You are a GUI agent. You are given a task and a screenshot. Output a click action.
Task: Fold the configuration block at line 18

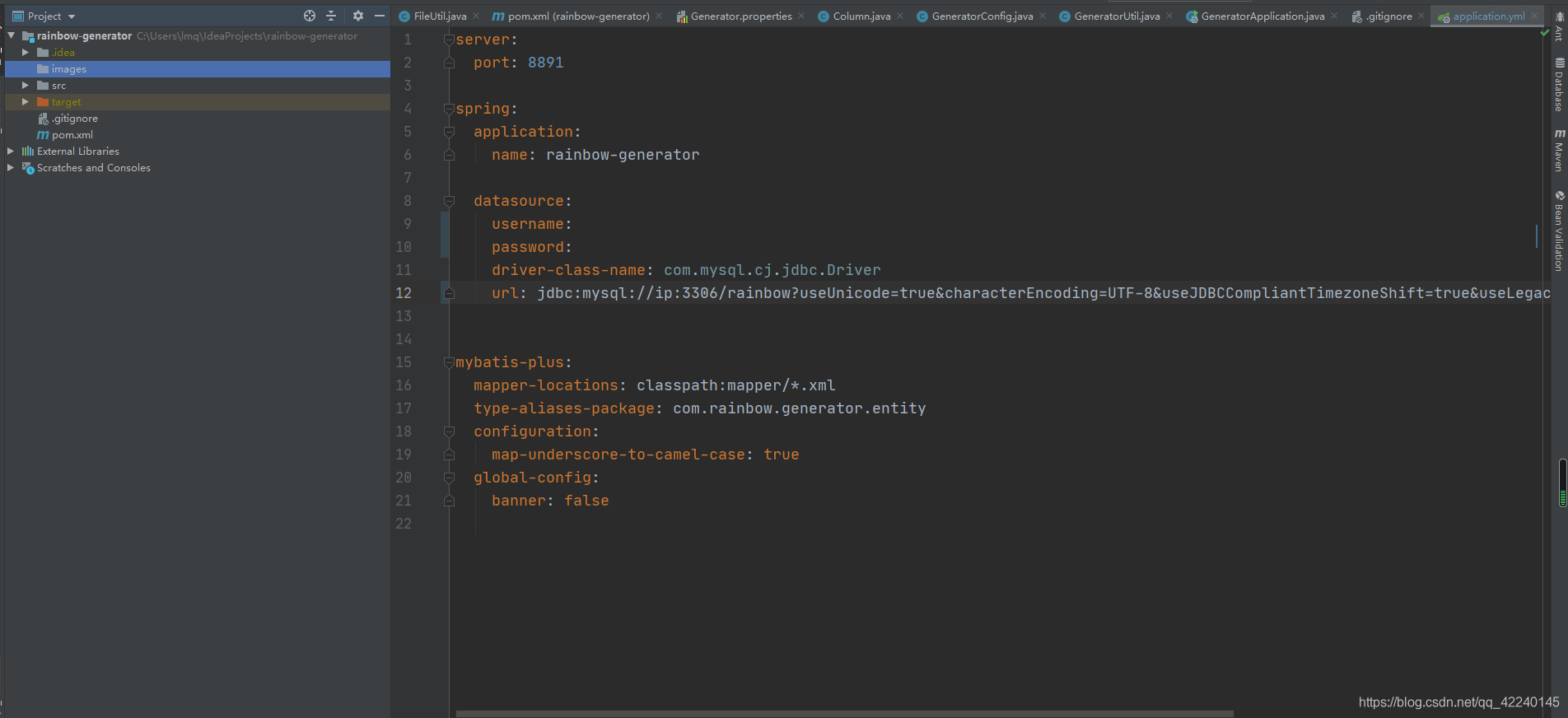pos(449,431)
